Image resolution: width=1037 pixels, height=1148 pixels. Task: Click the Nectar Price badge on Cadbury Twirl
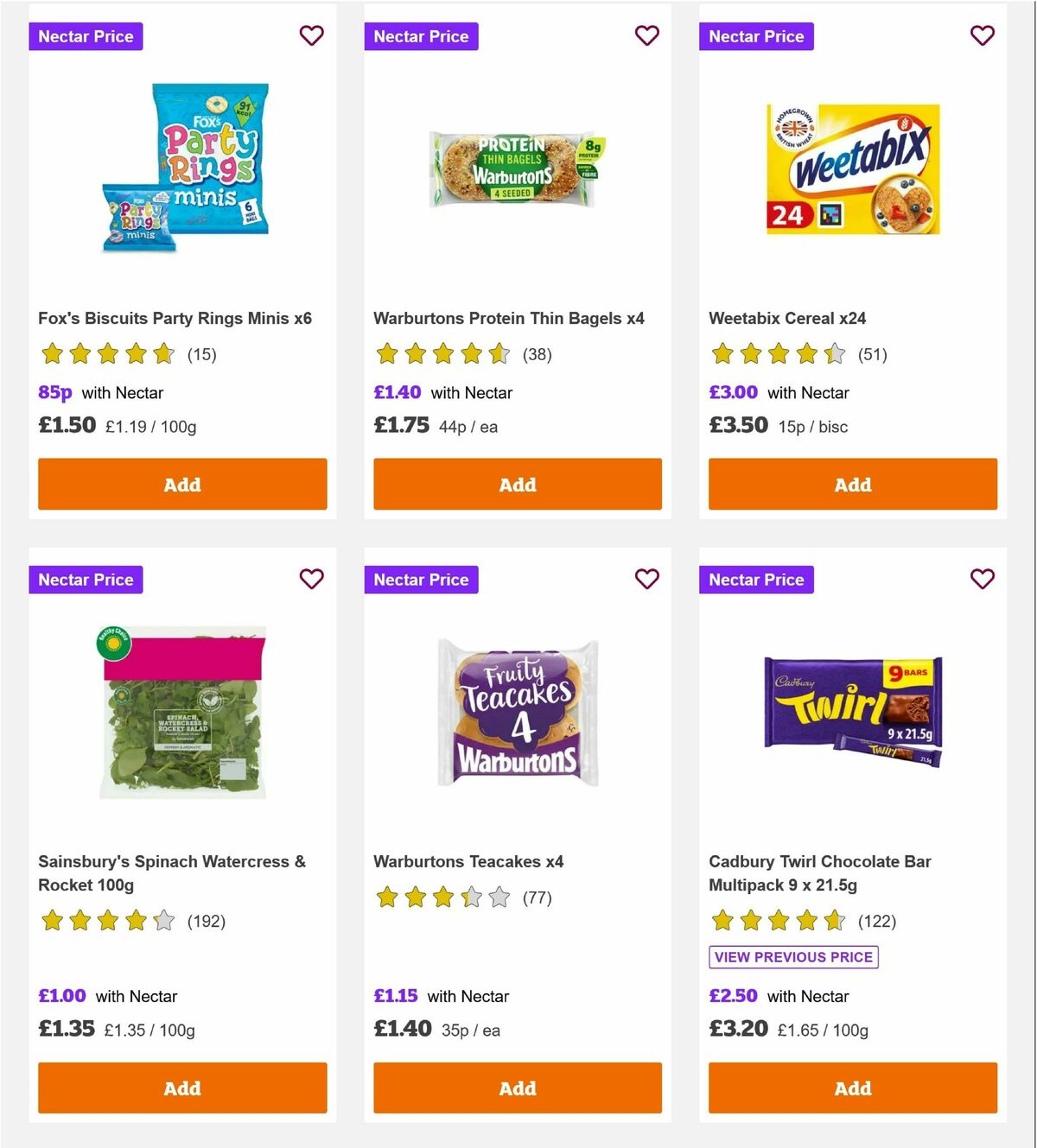756,580
